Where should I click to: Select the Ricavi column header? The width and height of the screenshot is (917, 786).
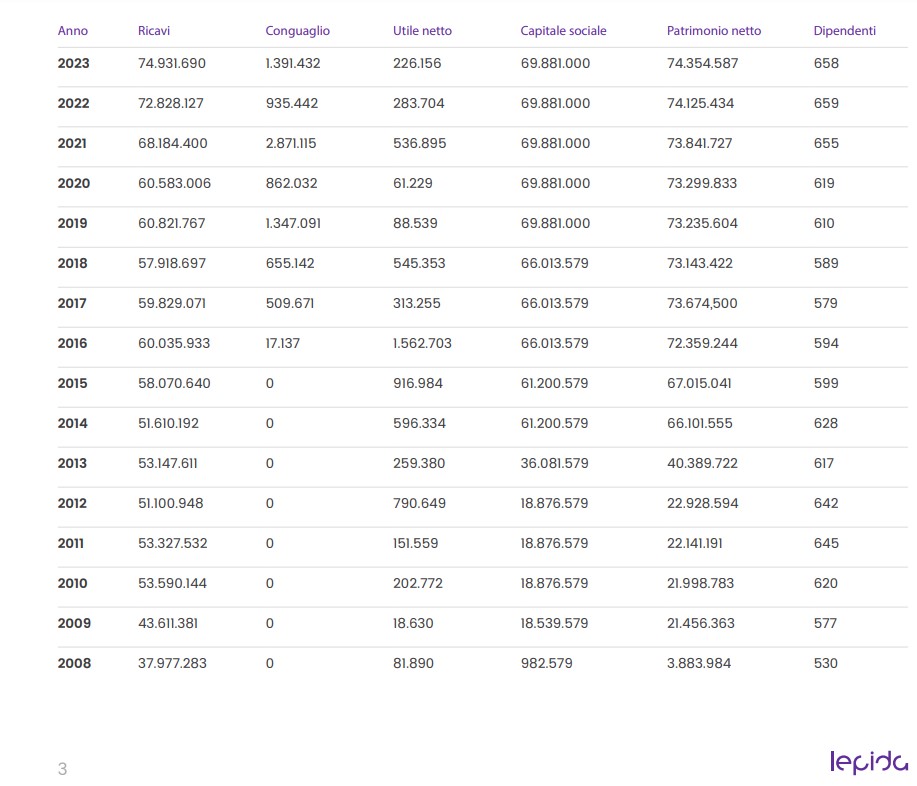coord(154,31)
